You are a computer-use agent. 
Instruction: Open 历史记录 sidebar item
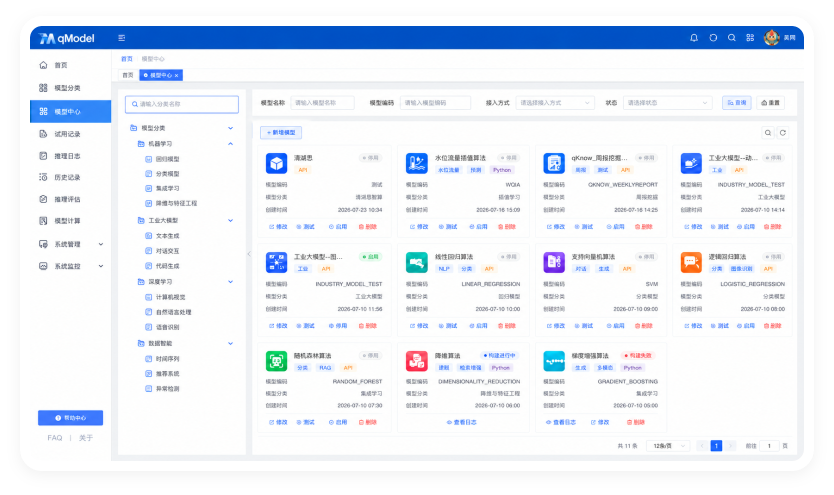70,177
